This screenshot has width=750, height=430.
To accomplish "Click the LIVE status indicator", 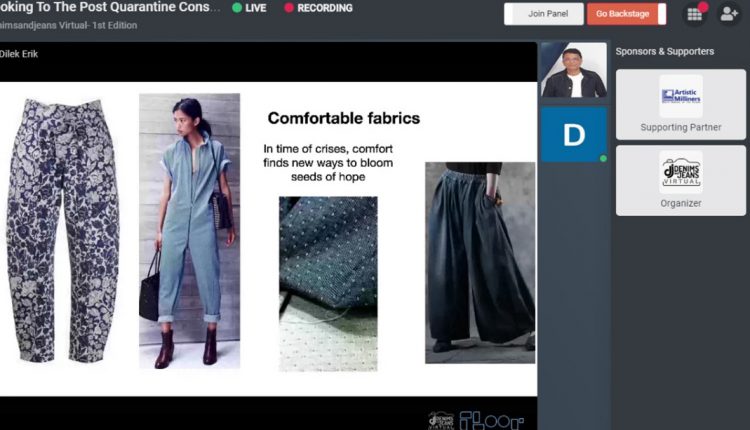I will click(249, 8).
